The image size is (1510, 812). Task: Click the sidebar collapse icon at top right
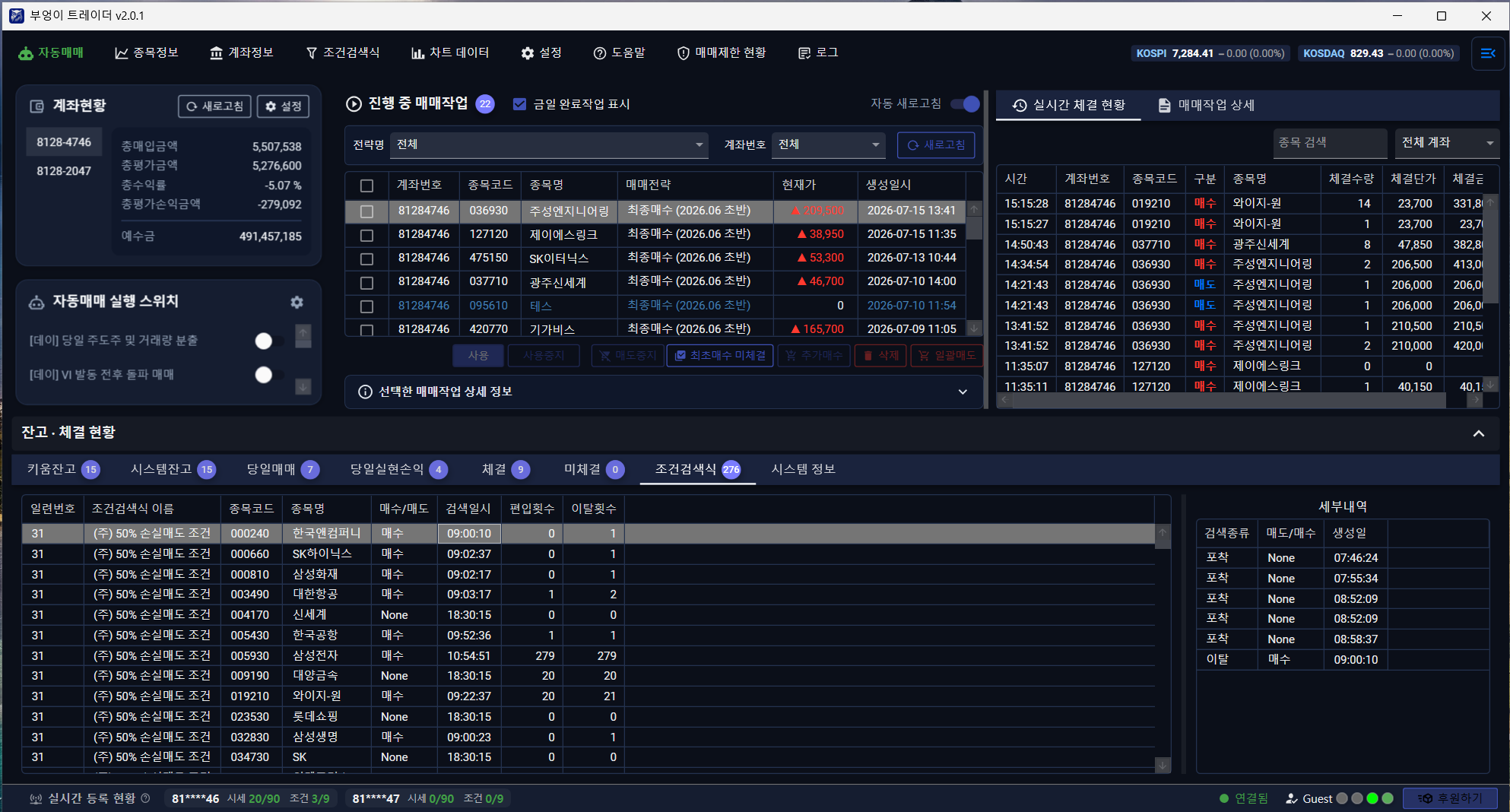click(x=1488, y=53)
